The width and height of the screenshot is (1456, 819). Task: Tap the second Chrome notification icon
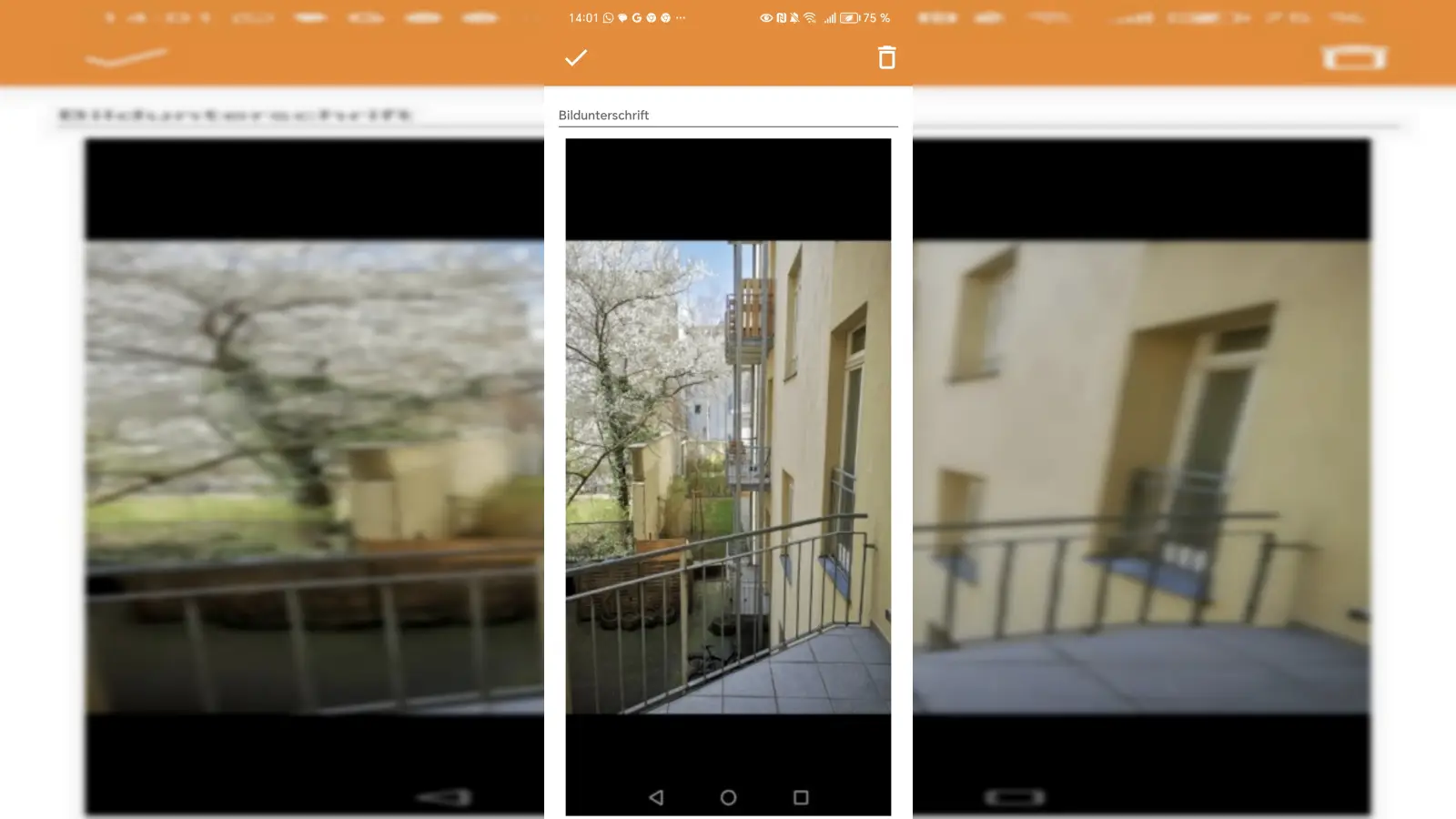[666, 18]
